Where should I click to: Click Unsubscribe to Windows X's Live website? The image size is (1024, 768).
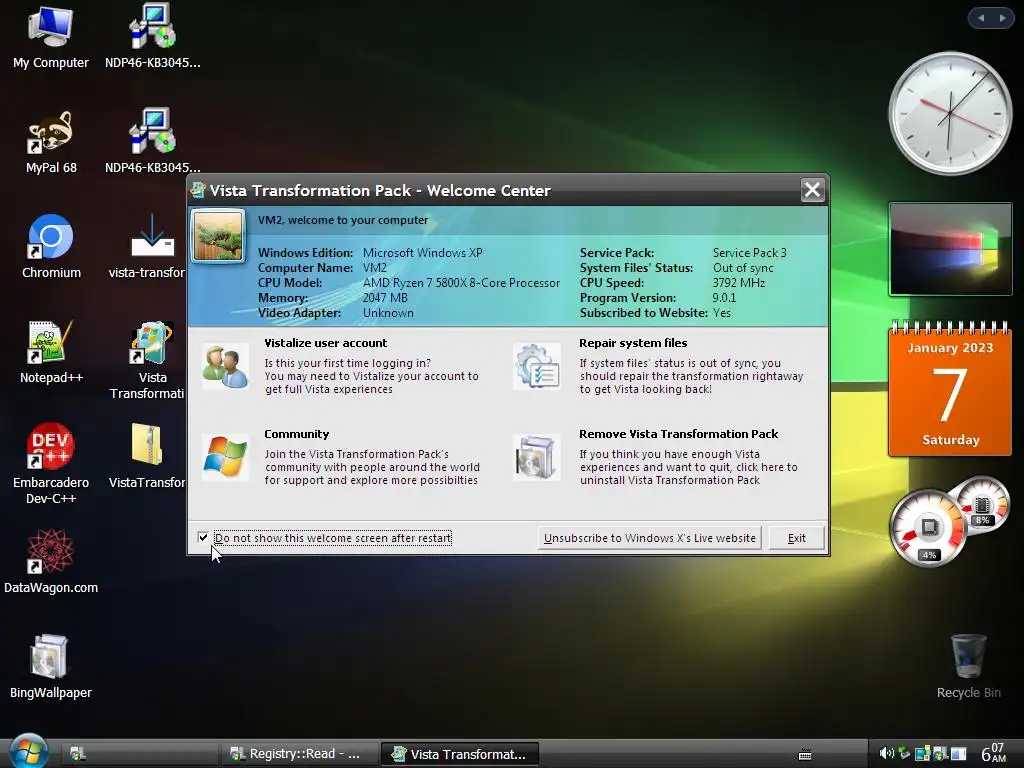coord(650,538)
